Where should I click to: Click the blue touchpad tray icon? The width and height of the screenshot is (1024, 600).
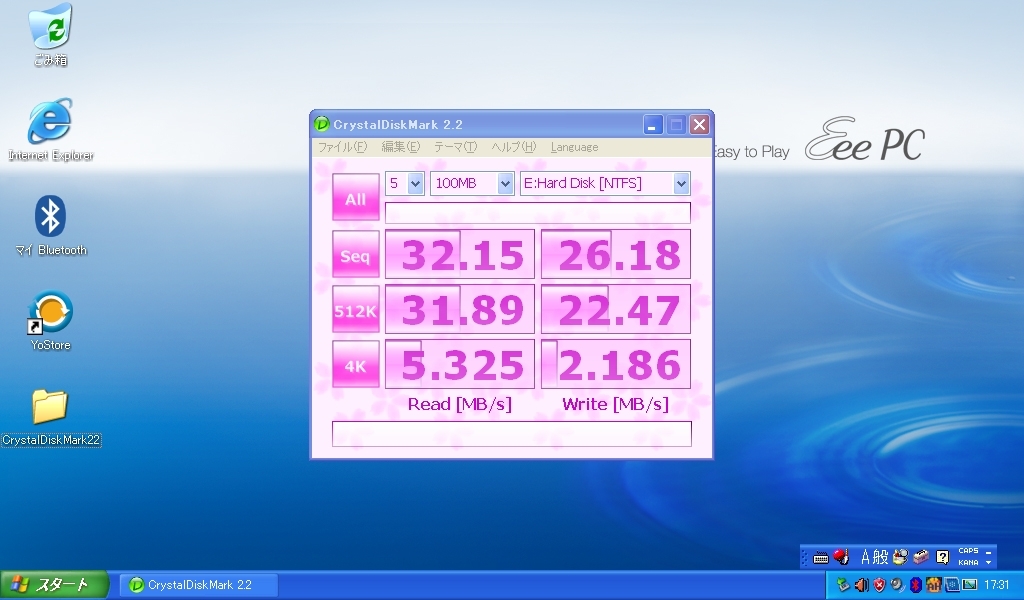coord(952,585)
